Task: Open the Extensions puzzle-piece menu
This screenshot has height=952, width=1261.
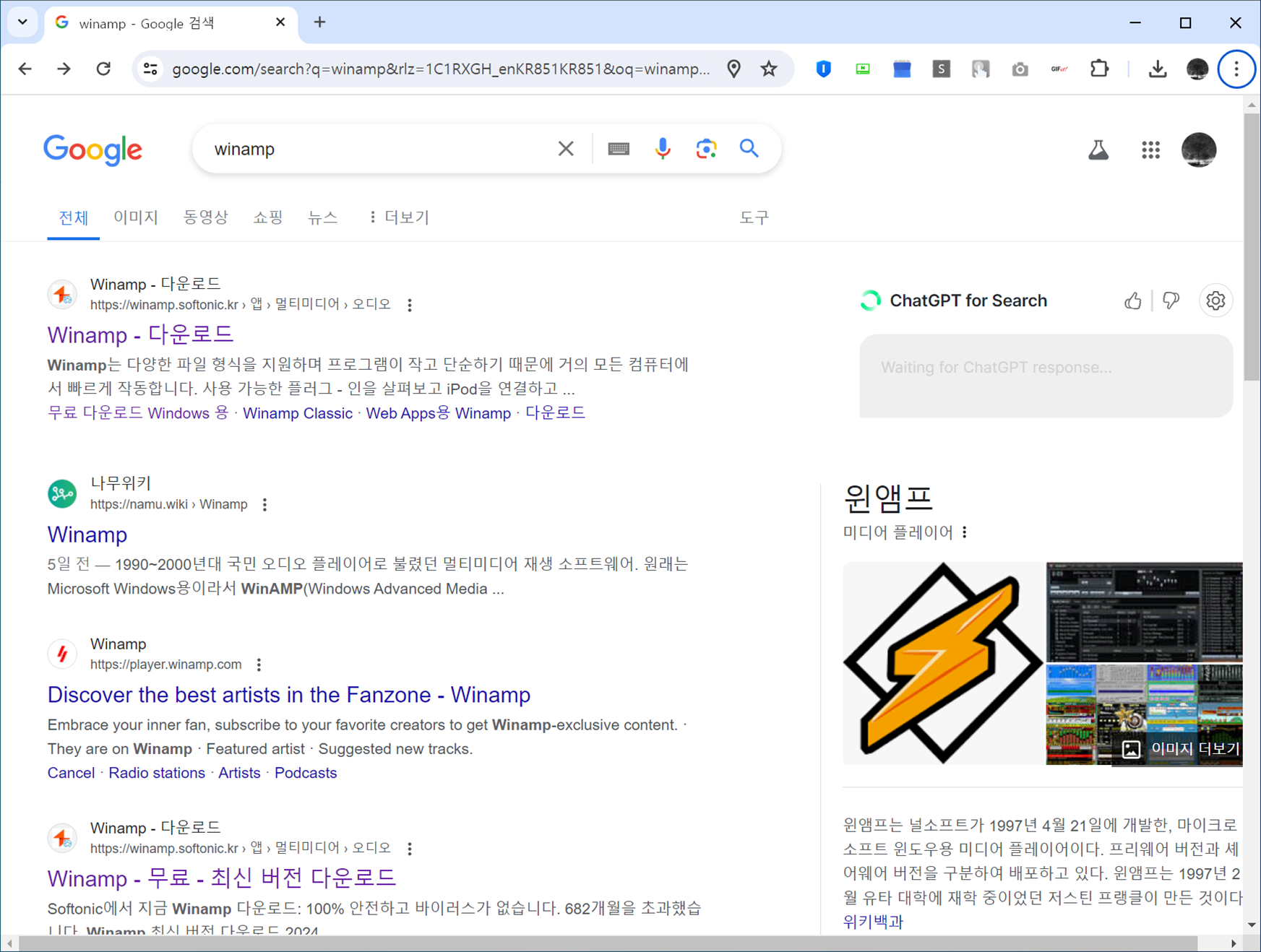Action: coord(1099,69)
